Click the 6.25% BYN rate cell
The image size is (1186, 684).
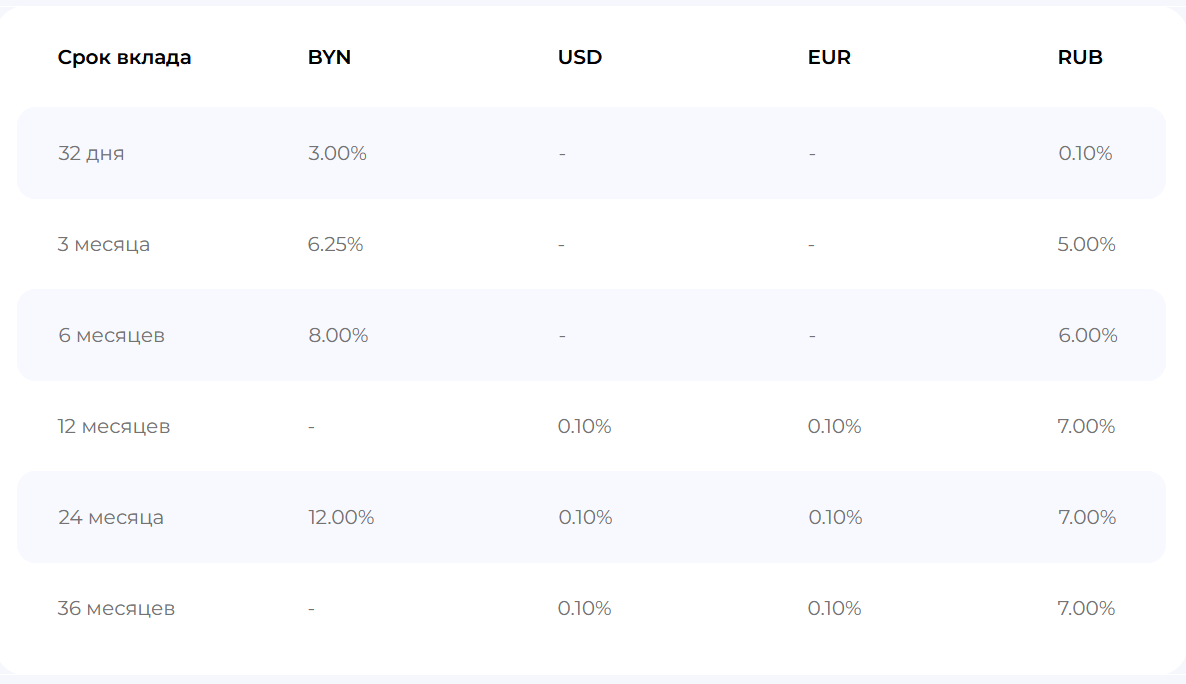(x=335, y=244)
